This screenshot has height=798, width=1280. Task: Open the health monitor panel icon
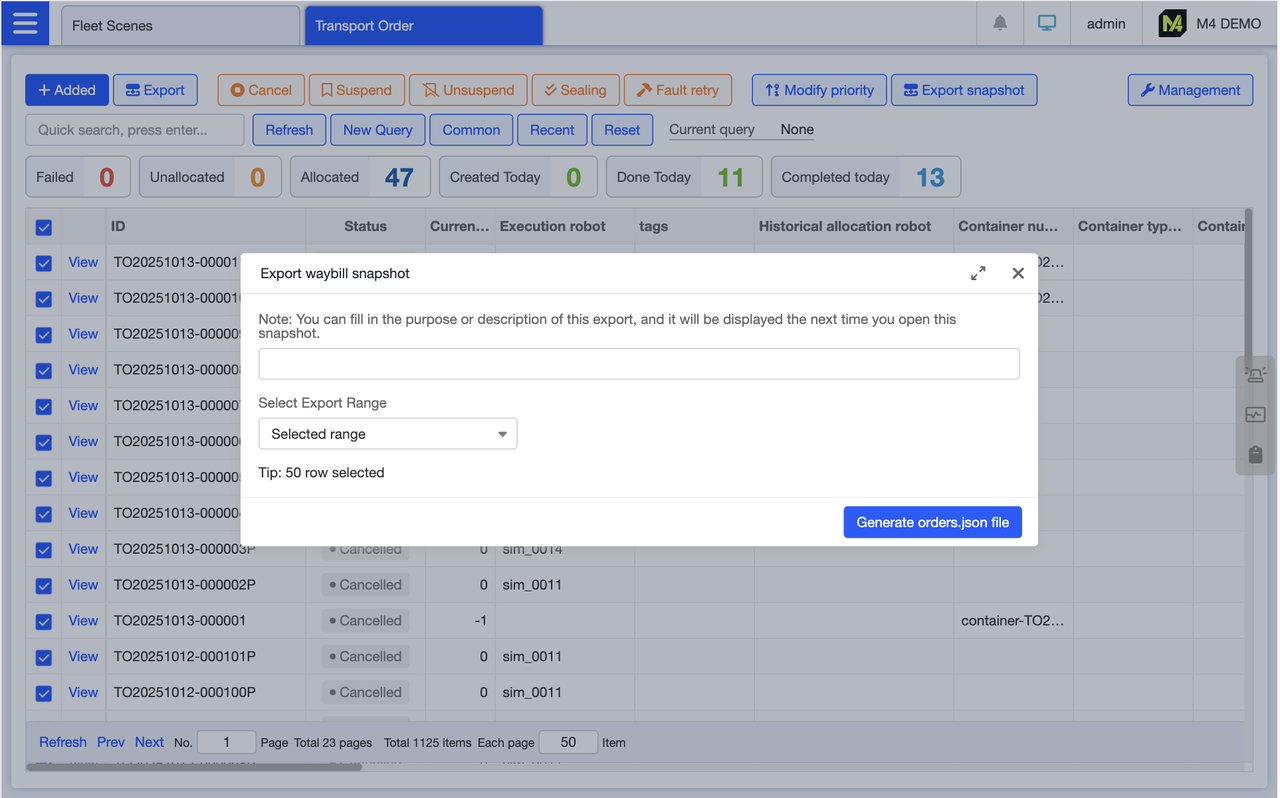[x=1255, y=414]
